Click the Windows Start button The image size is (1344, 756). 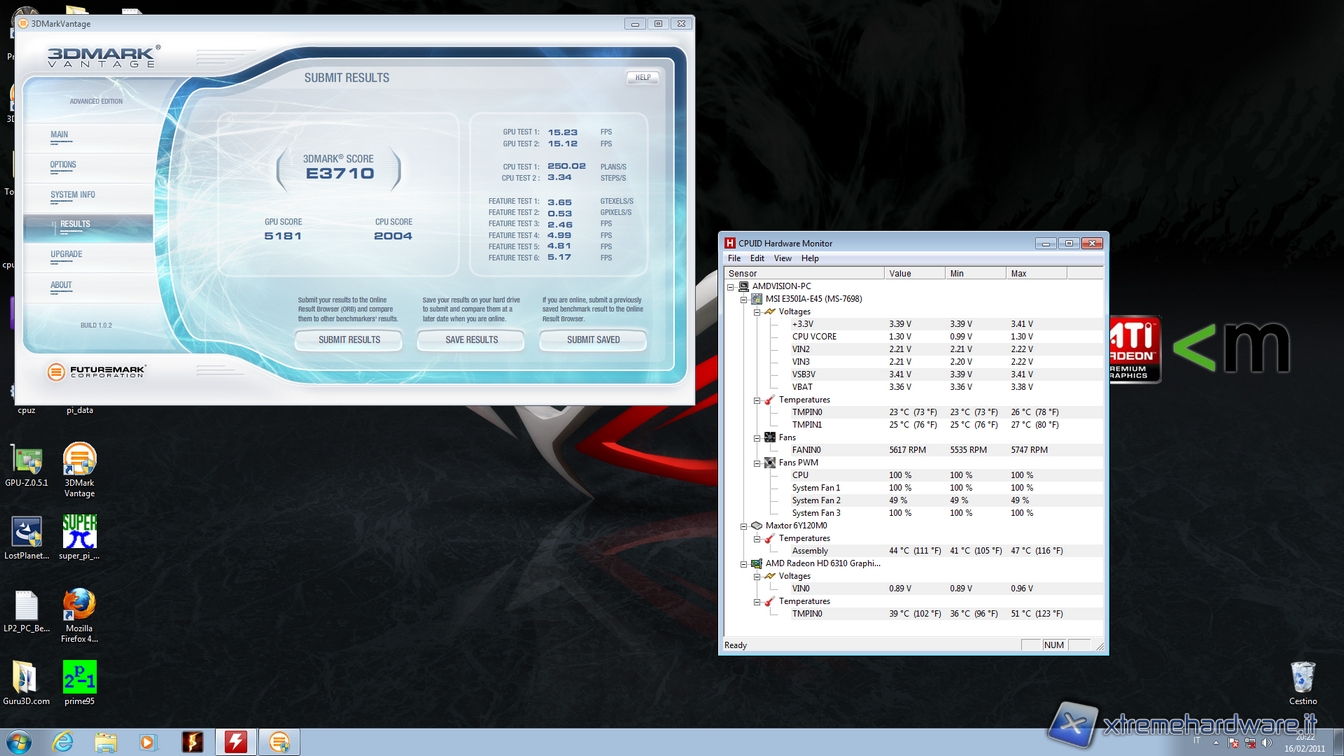[x=18, y=742]
